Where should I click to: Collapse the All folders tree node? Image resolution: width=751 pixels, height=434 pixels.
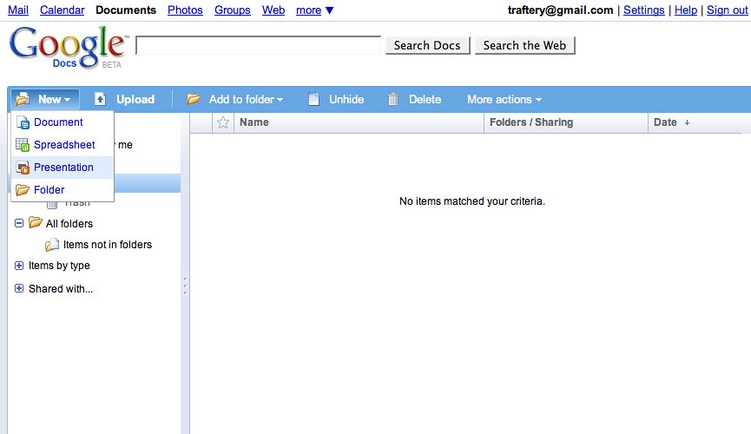[x=19, y=223]
